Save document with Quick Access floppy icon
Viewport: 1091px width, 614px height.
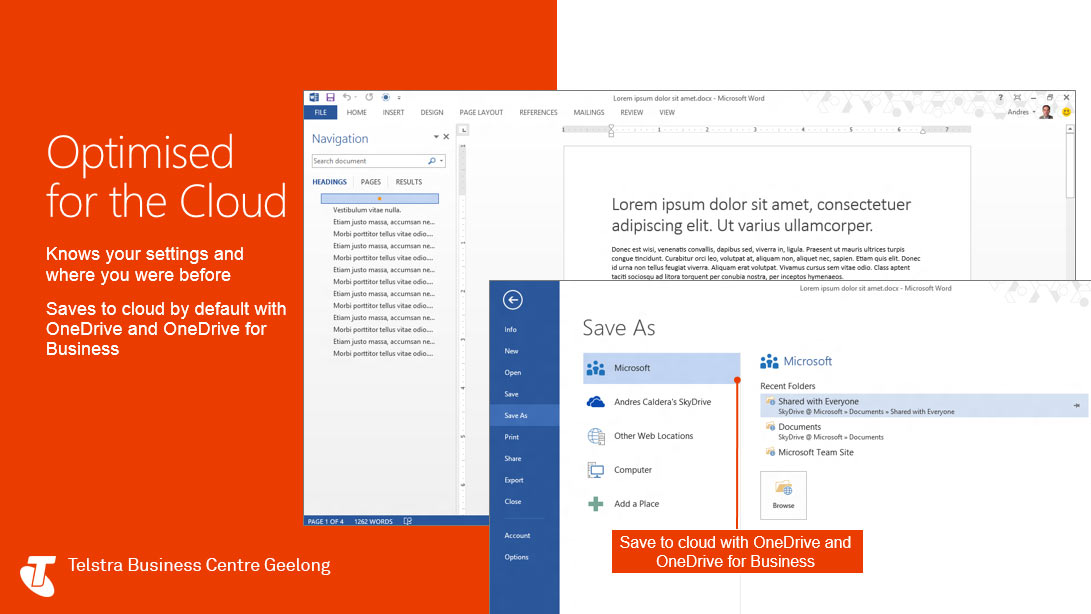point(330,97)
